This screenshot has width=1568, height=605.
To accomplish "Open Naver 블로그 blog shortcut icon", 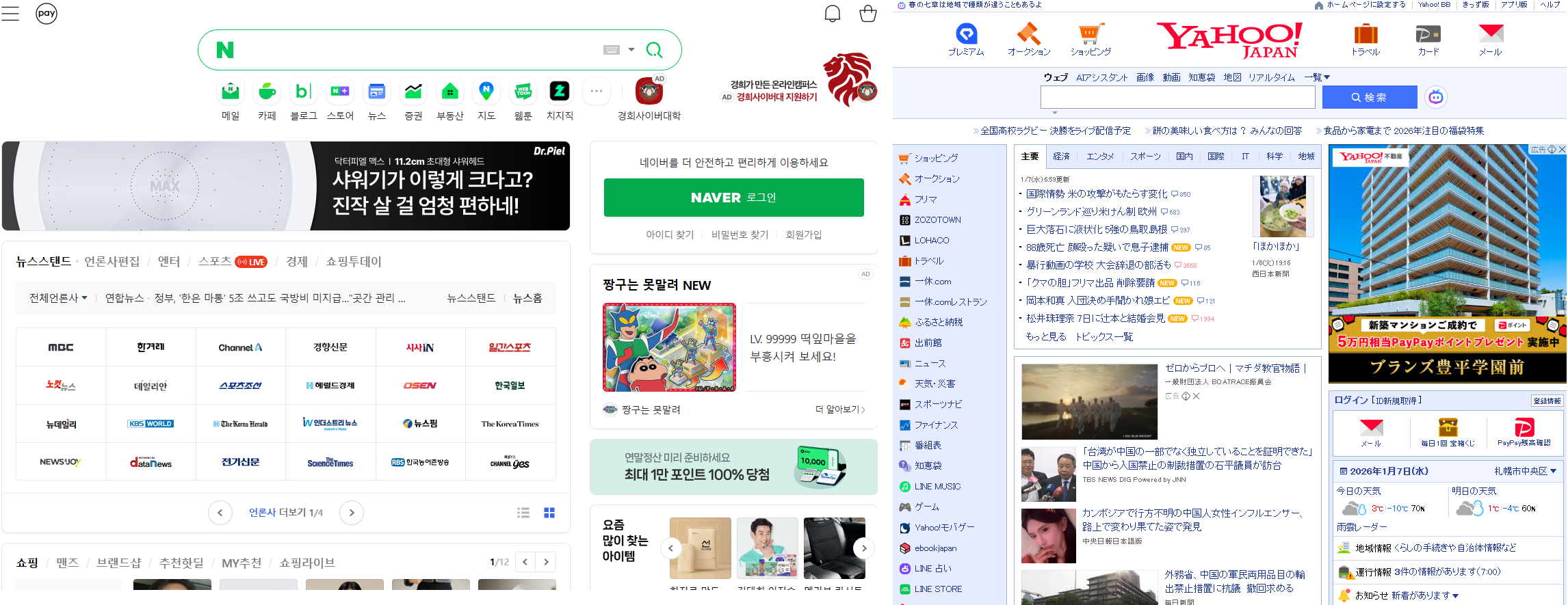I will [x=304, y=91].
